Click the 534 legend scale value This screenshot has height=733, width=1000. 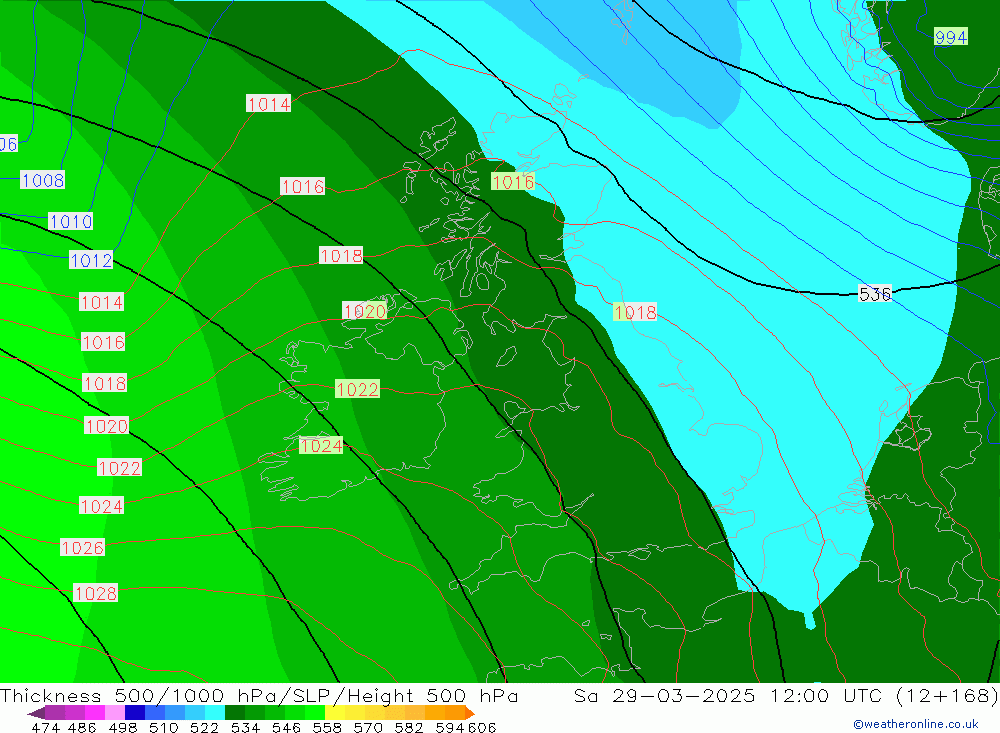point(245,728)
